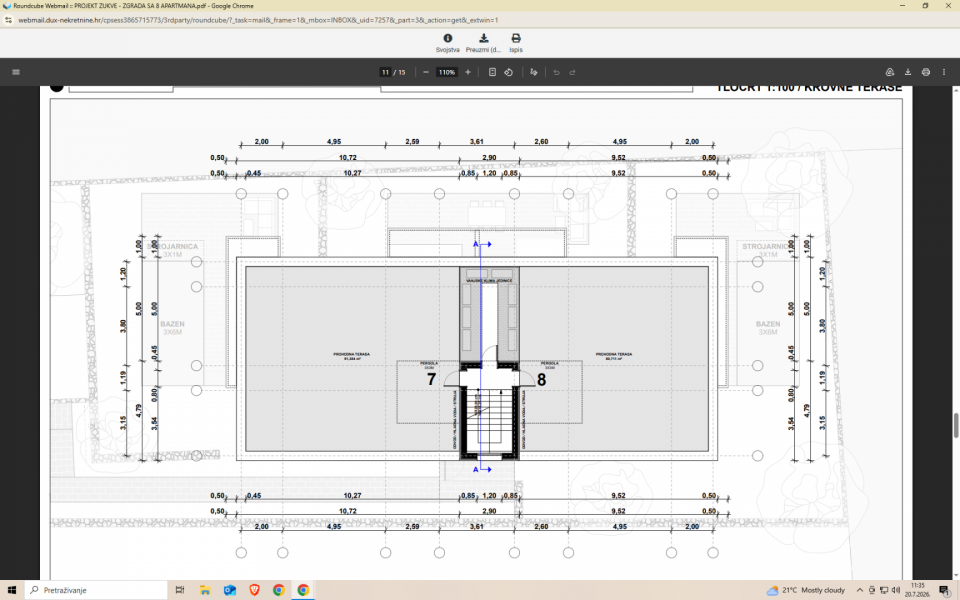Click the Save to Drive icon
Viewport: 960px width, 600px height.
click(x=890, y=72)
